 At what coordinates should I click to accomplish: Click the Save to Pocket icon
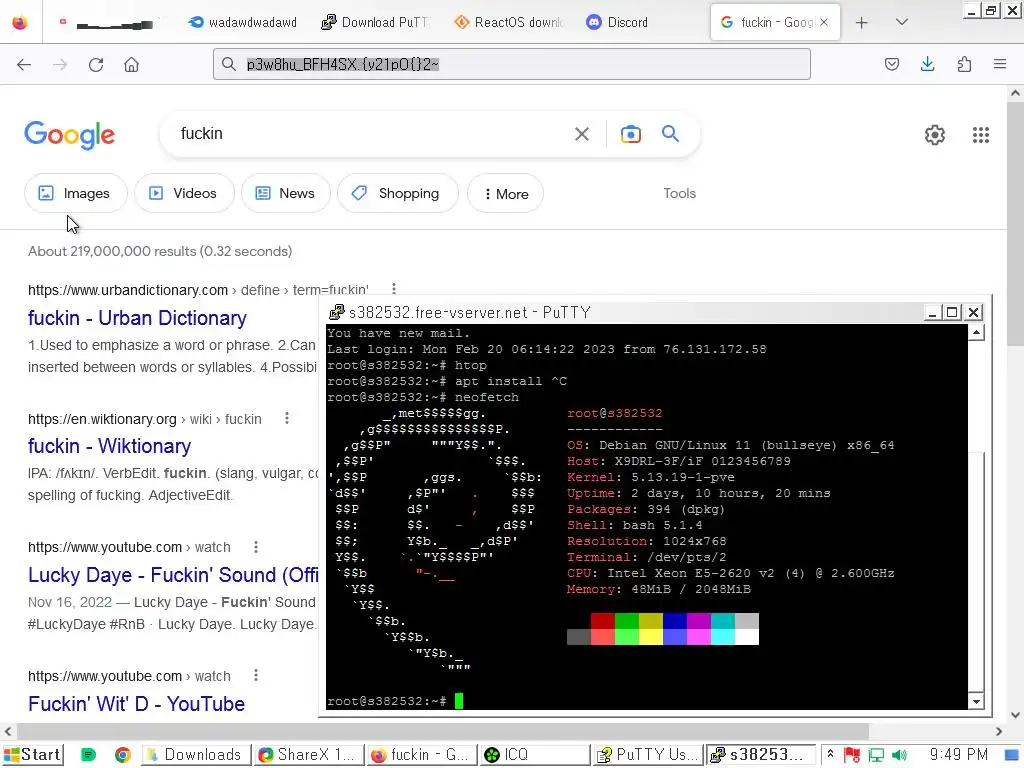[x=891, y=64]
